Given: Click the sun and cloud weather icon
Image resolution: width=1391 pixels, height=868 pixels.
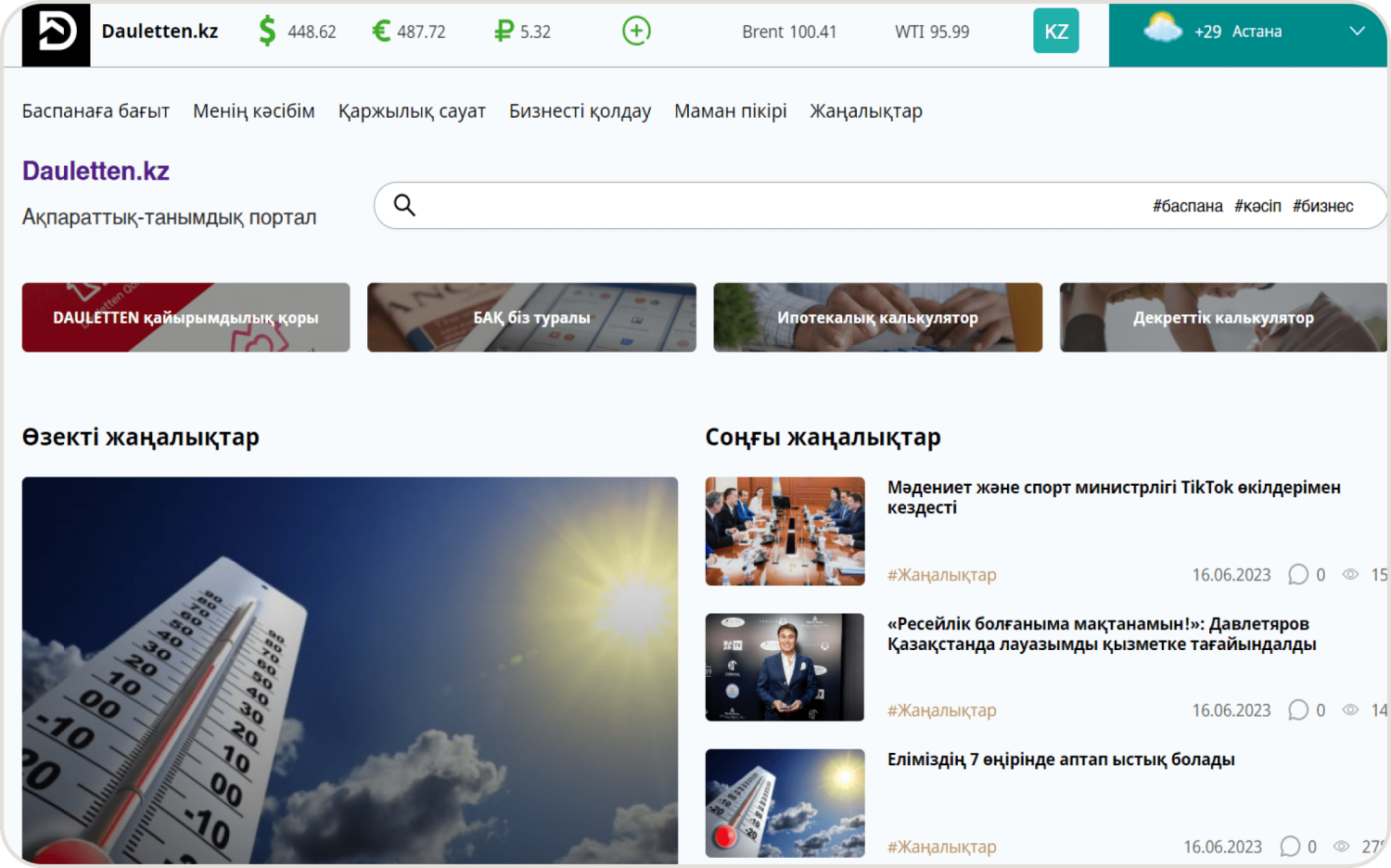Looking at the screenshot, I should pos(1163,29).
